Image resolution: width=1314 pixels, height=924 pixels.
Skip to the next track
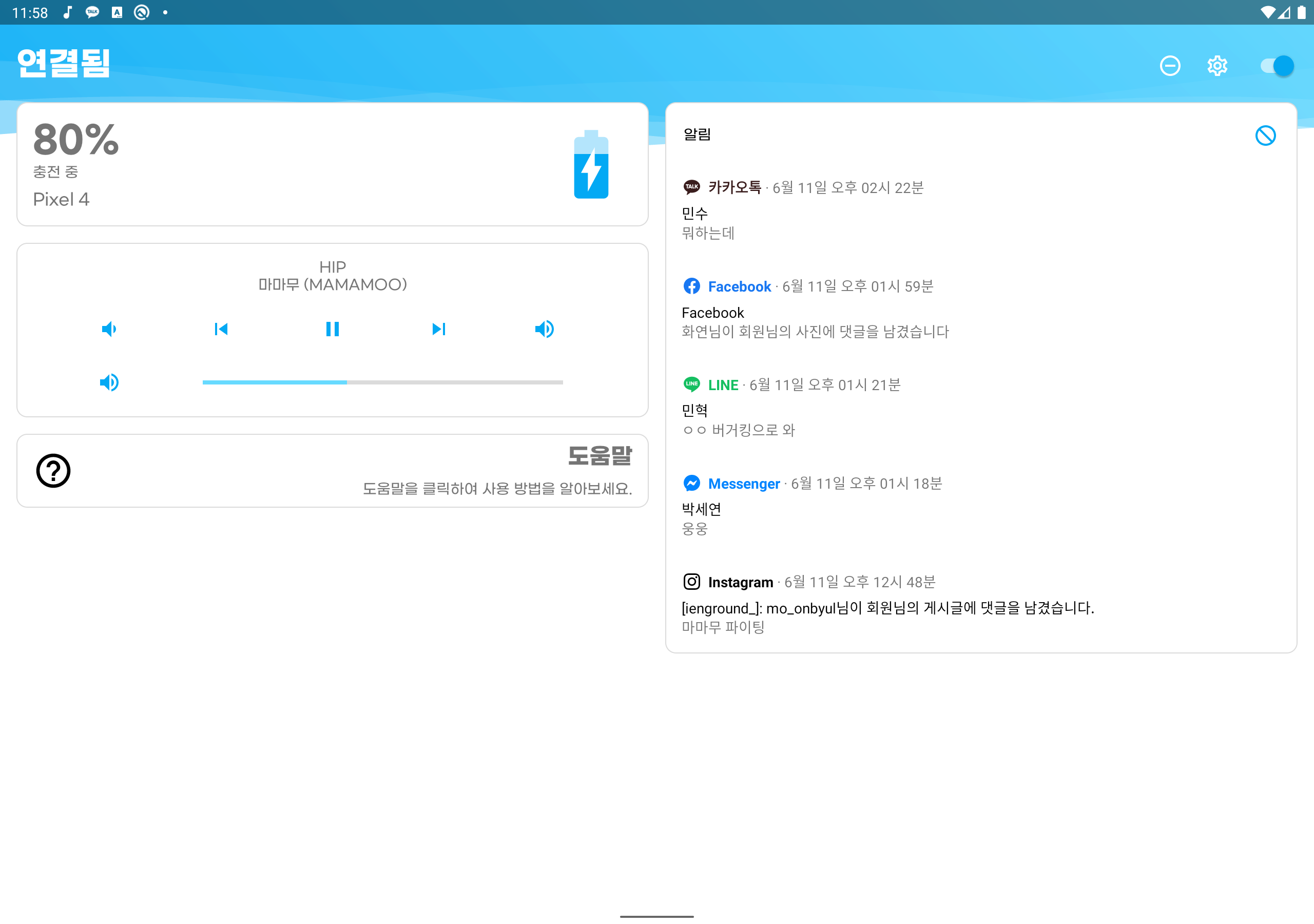(x=438, y=329)
